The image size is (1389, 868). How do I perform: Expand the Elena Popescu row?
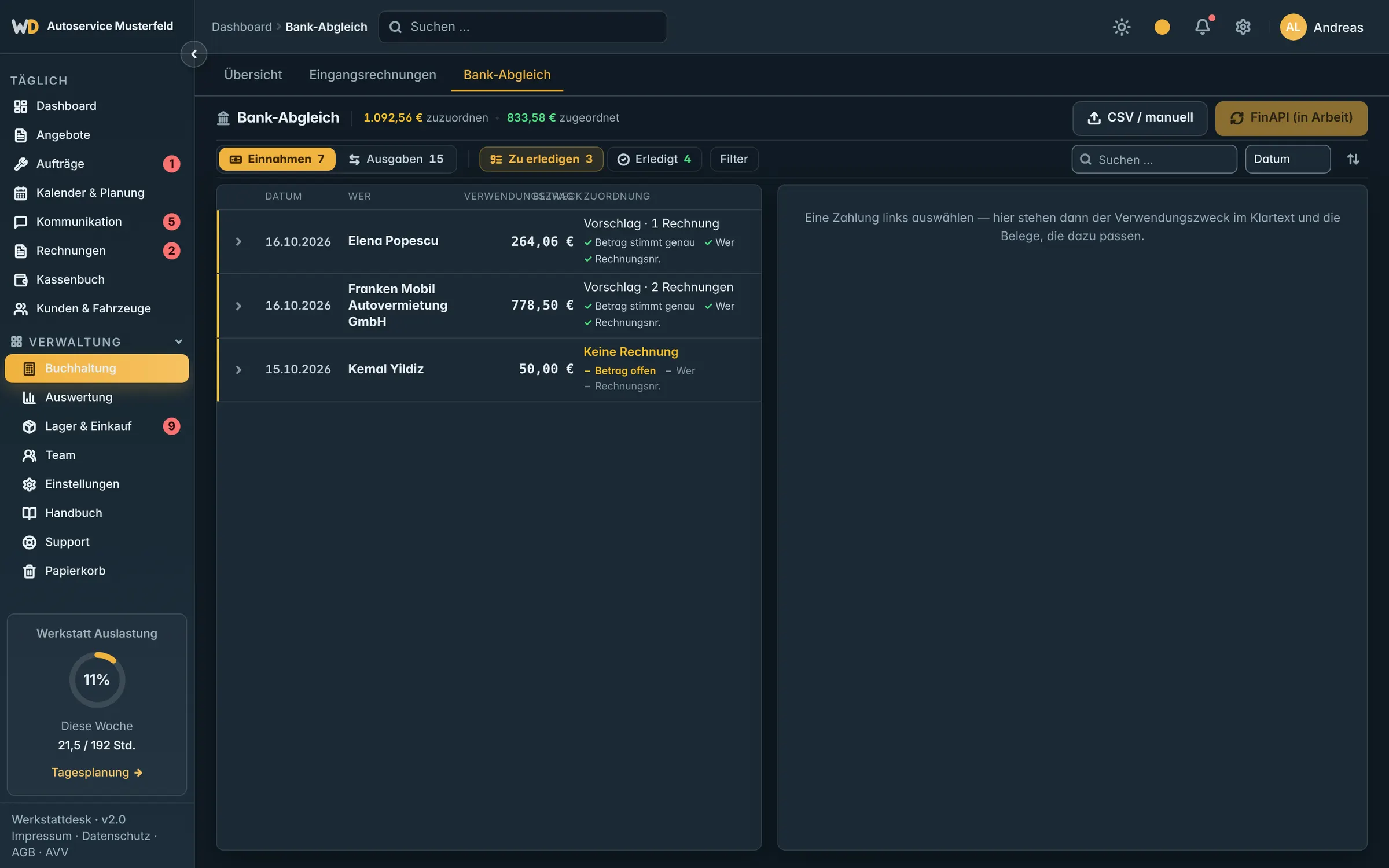tap(238, 242)
